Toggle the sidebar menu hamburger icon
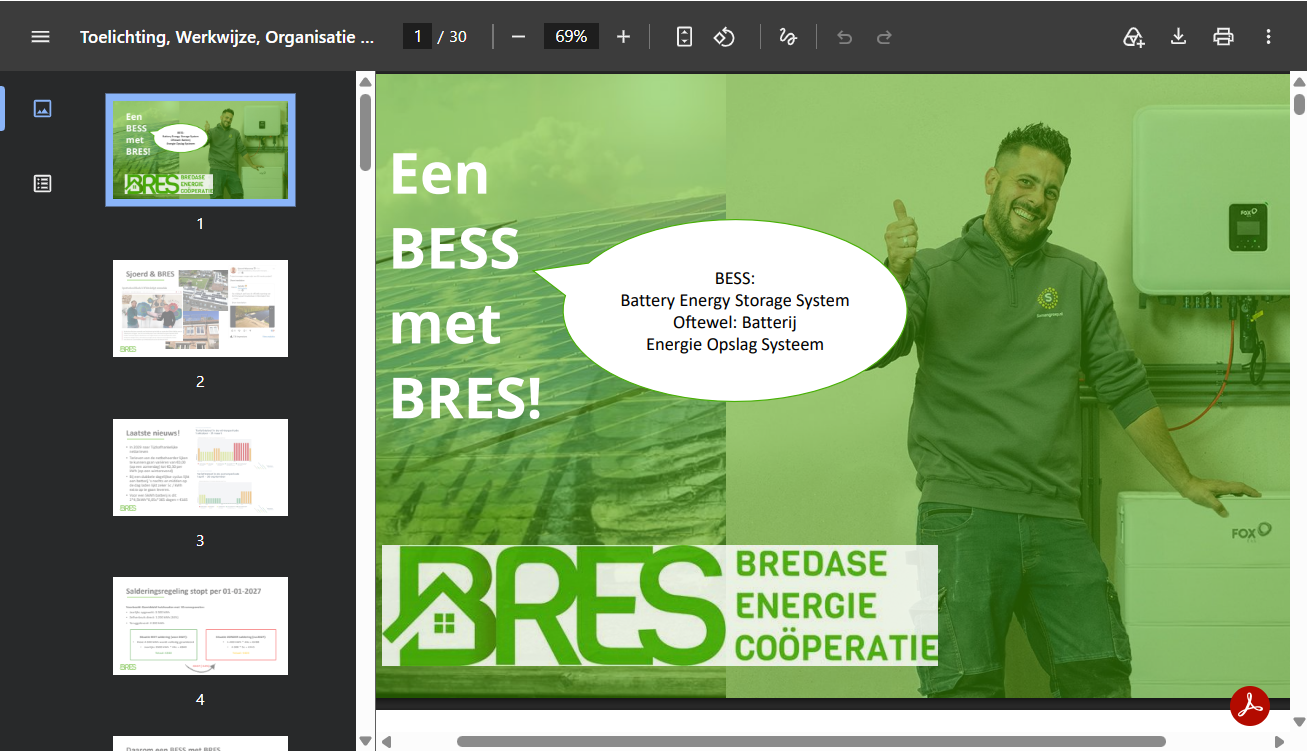 click(40, 37)
